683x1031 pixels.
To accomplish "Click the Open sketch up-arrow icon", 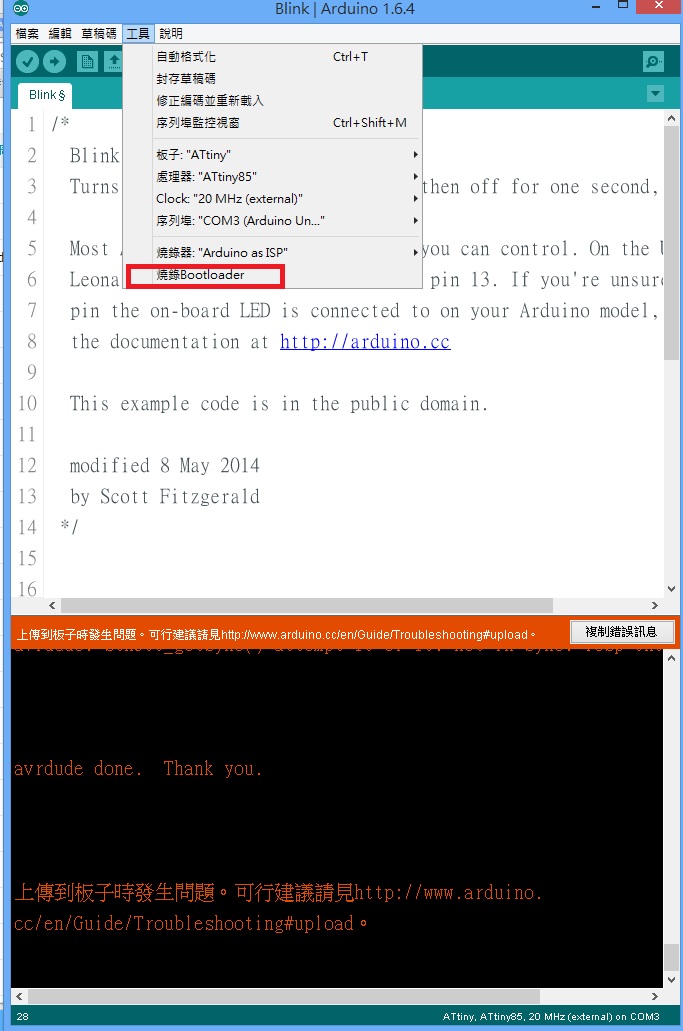I will coord(114,62).
